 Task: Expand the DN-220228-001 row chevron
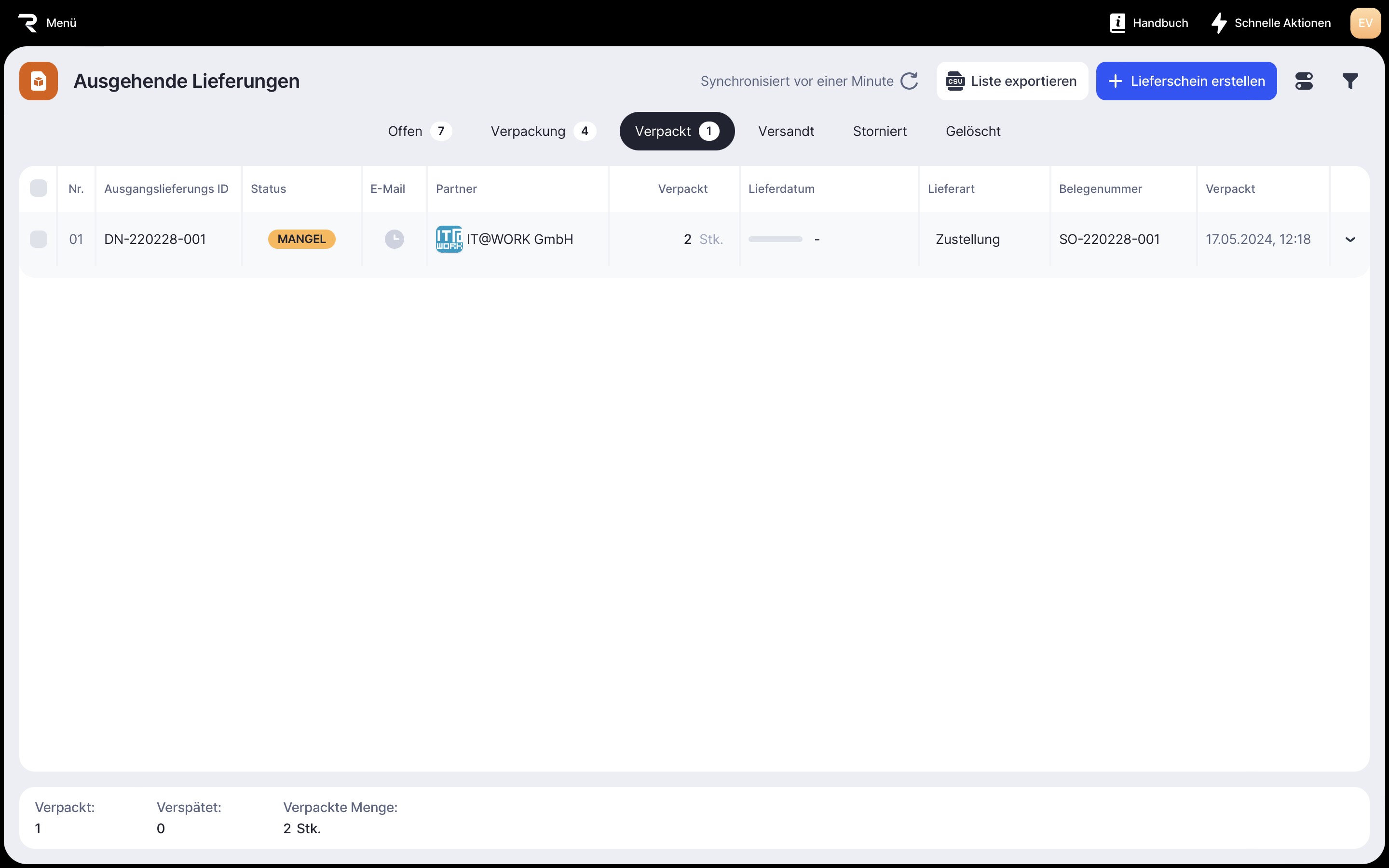1350,239
